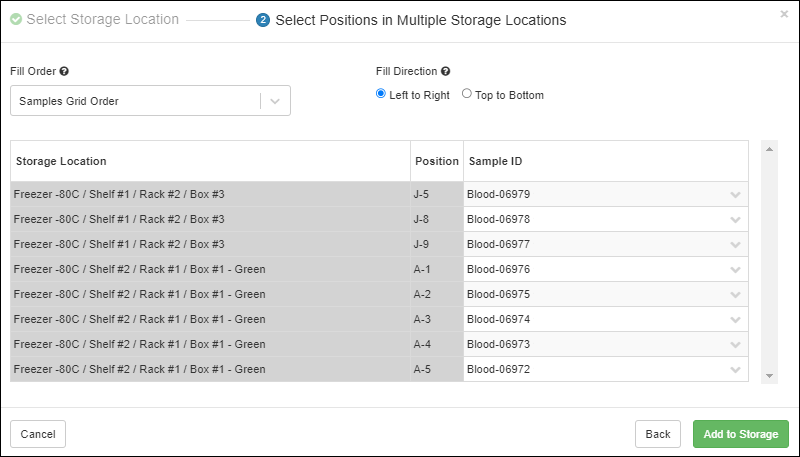Viewport: 800px width, 457px height.
Task: Open the Blood-06972 sample ID dropdown
Action: point(736,370)
